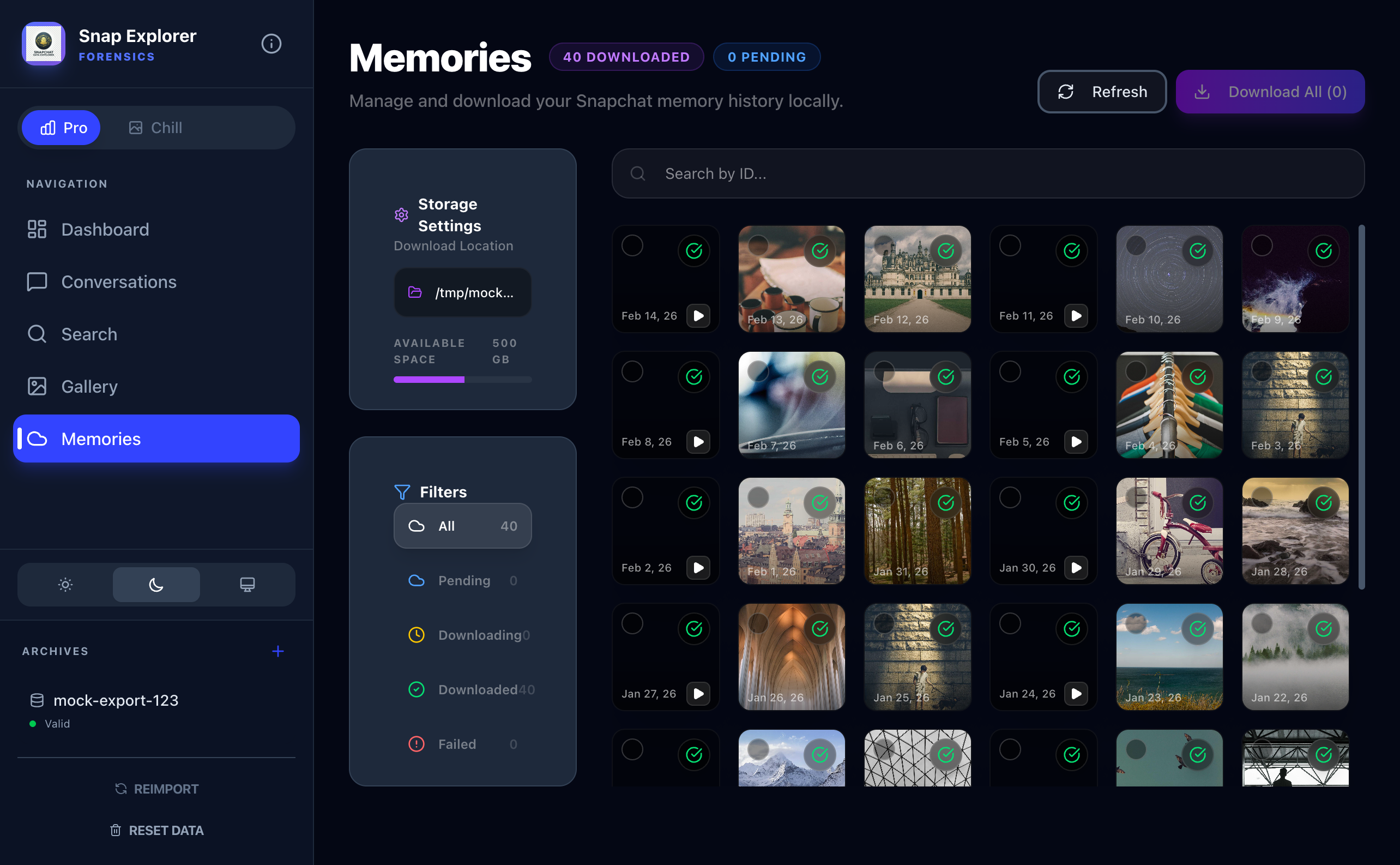Expand the All filter showing 40 items
1400x865 pixels.
click(463, 526)
